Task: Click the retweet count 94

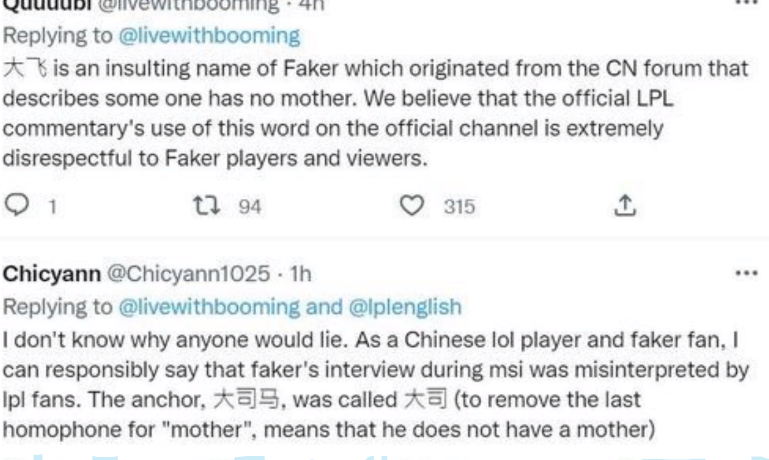Action: 241,207
